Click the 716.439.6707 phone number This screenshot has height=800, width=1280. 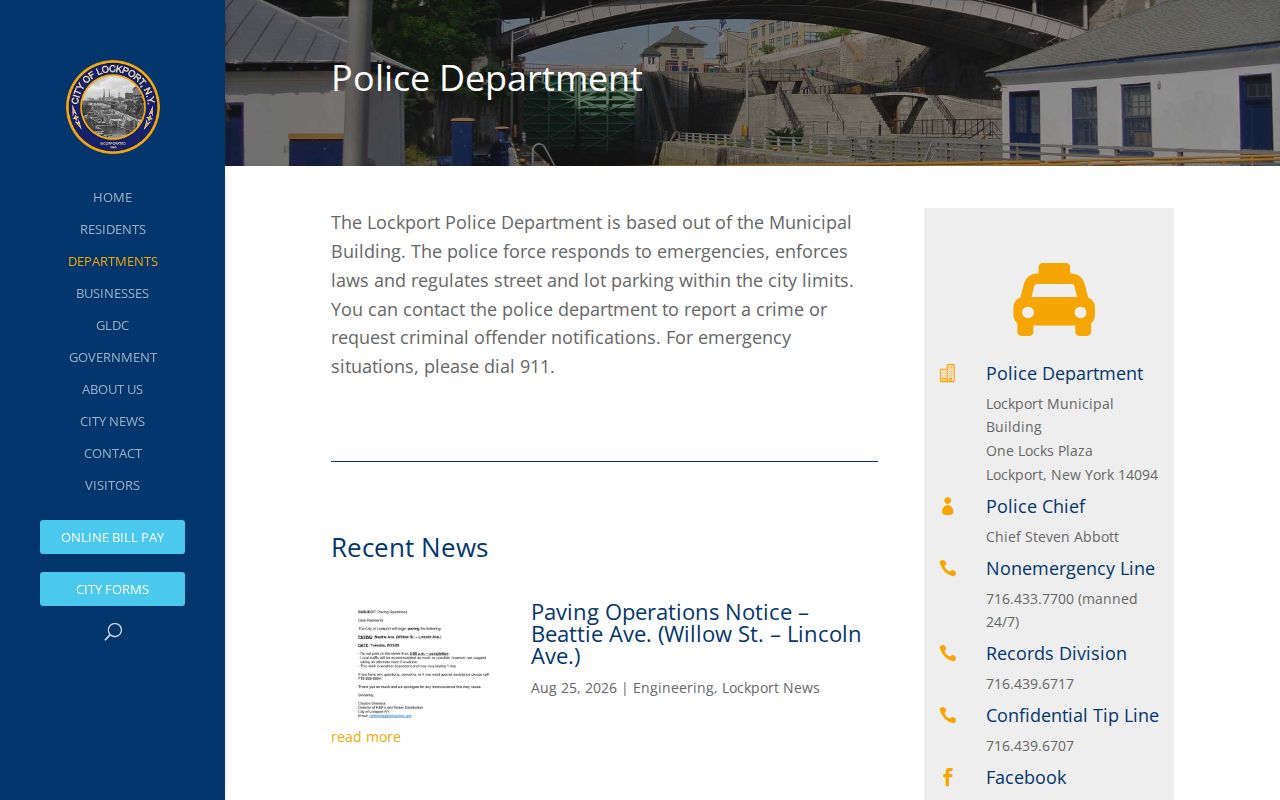(x=1030, y=746)
